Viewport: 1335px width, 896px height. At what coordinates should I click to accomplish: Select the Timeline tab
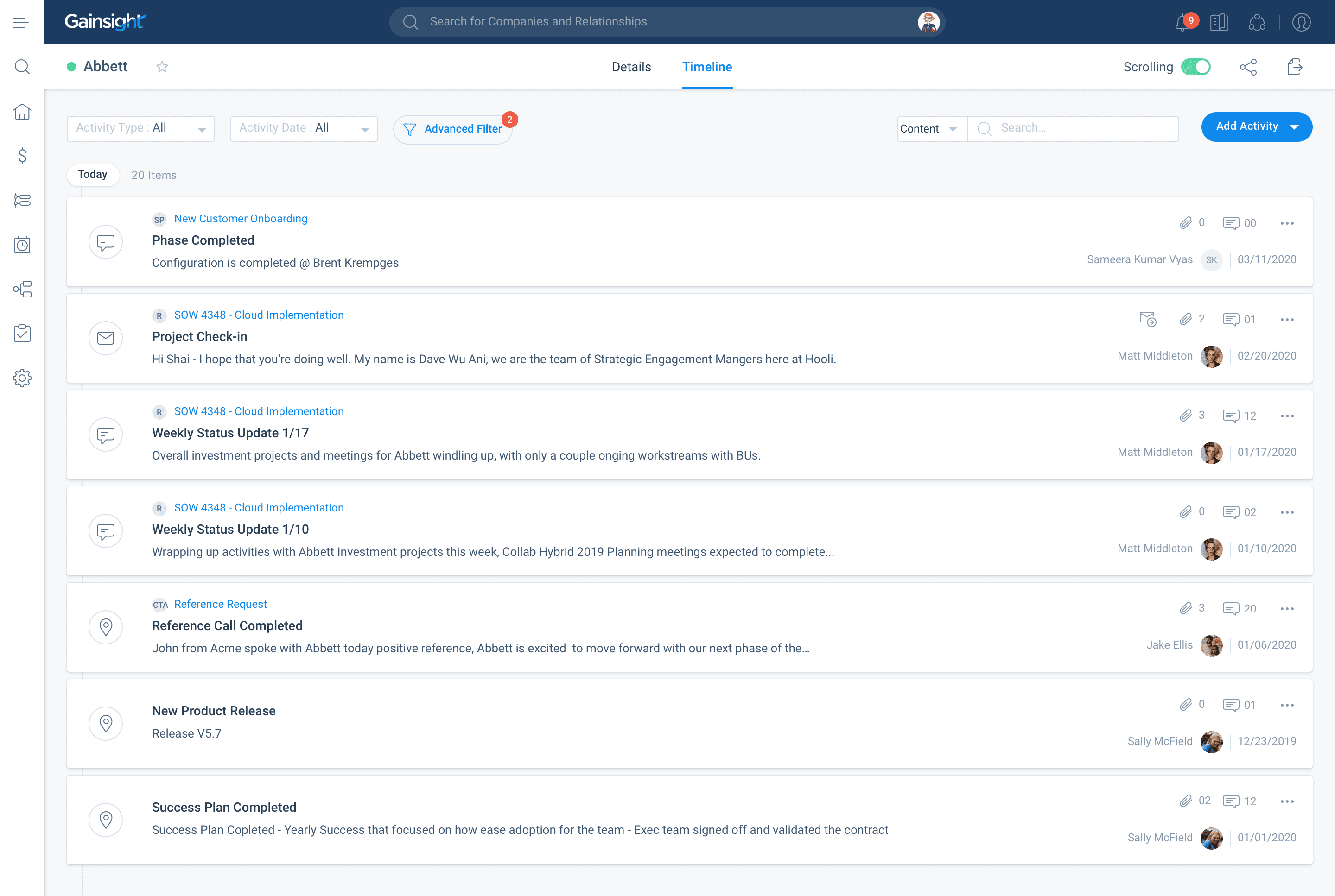coord(707,67)
